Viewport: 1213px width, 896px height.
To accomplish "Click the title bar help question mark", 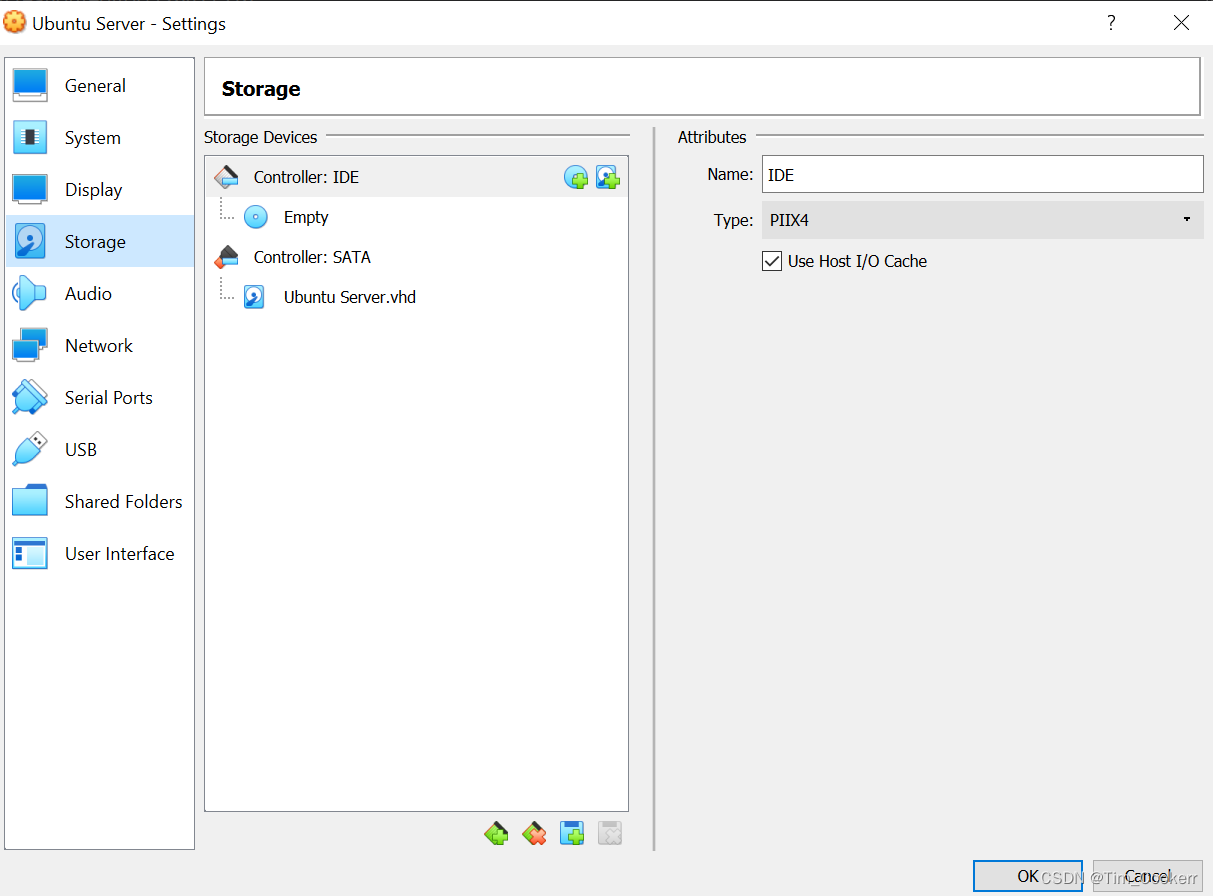I will (x=1111, y=23).
